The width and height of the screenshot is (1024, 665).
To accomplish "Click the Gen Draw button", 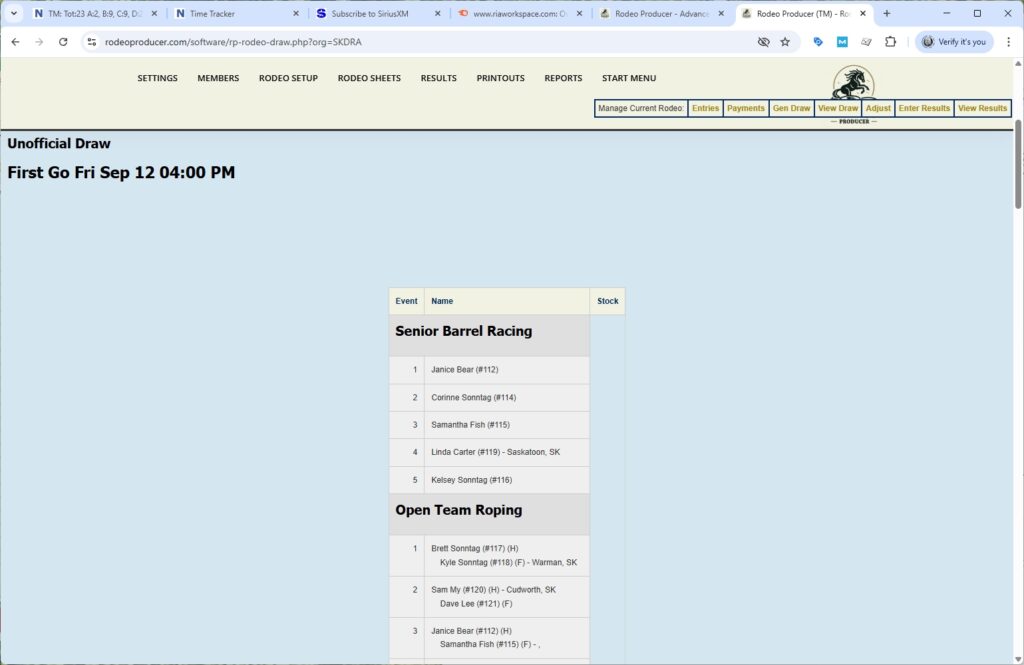I will pos(791,108).
